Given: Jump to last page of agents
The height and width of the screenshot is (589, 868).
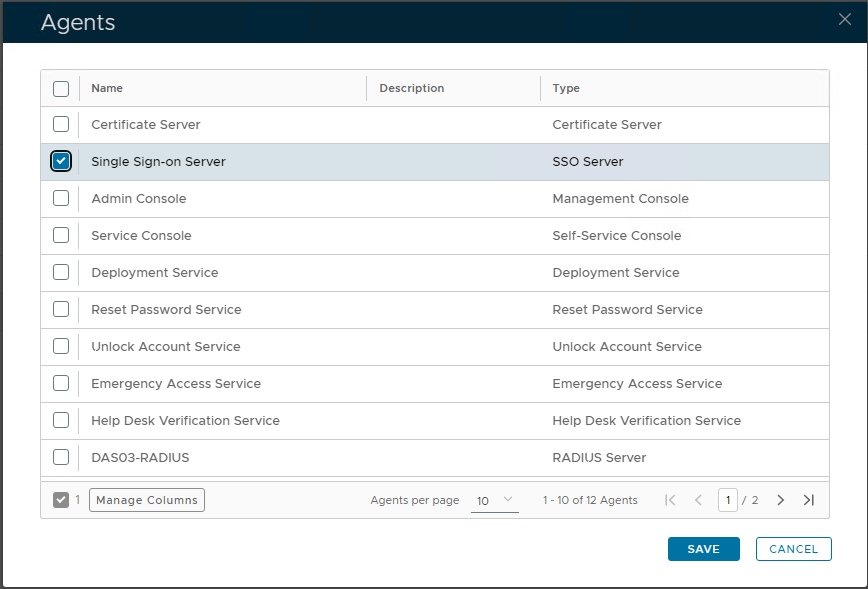Looking at the screenshot, I should (809, 500).
